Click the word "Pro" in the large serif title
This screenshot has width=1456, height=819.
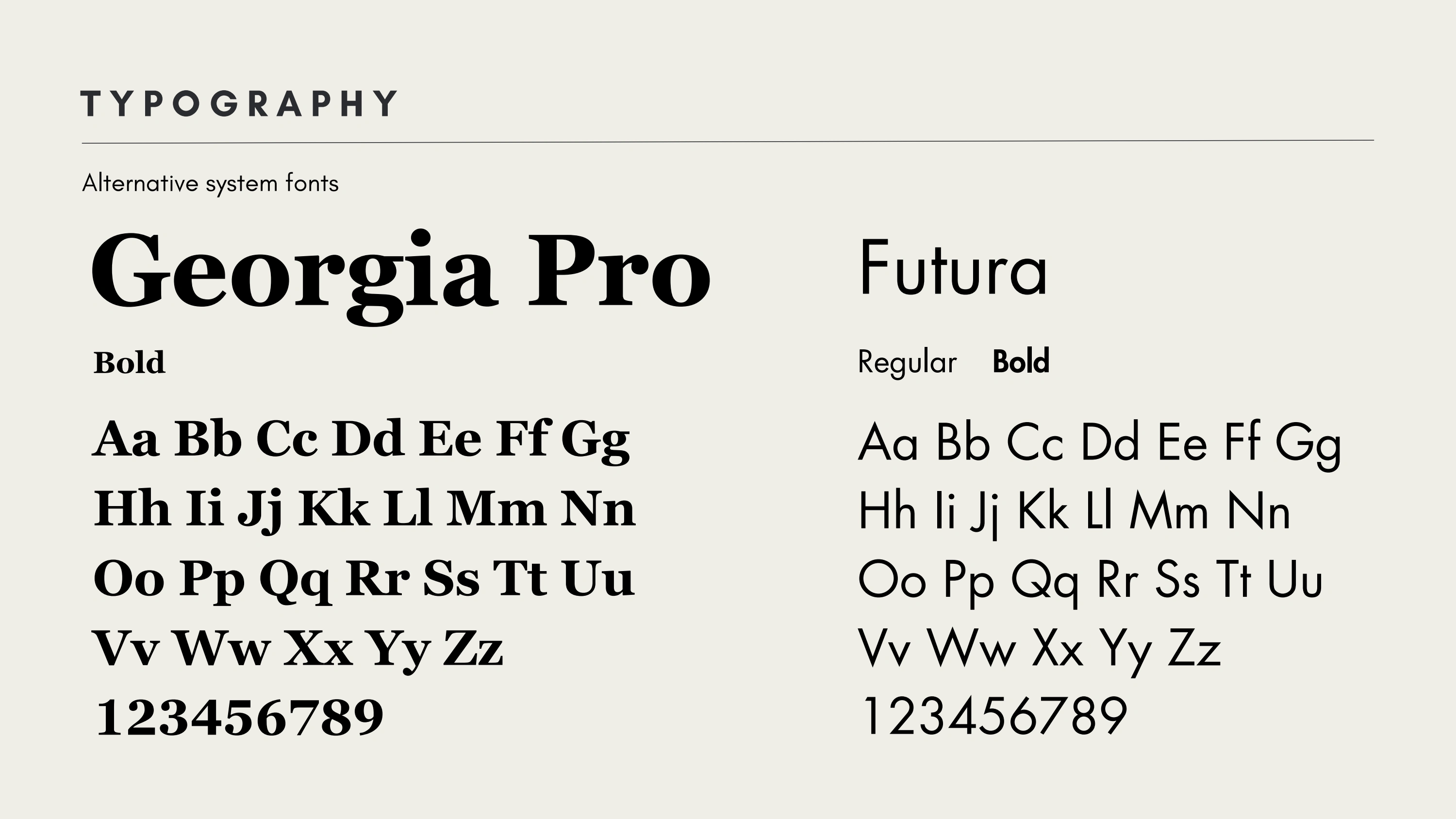point(618,273)
